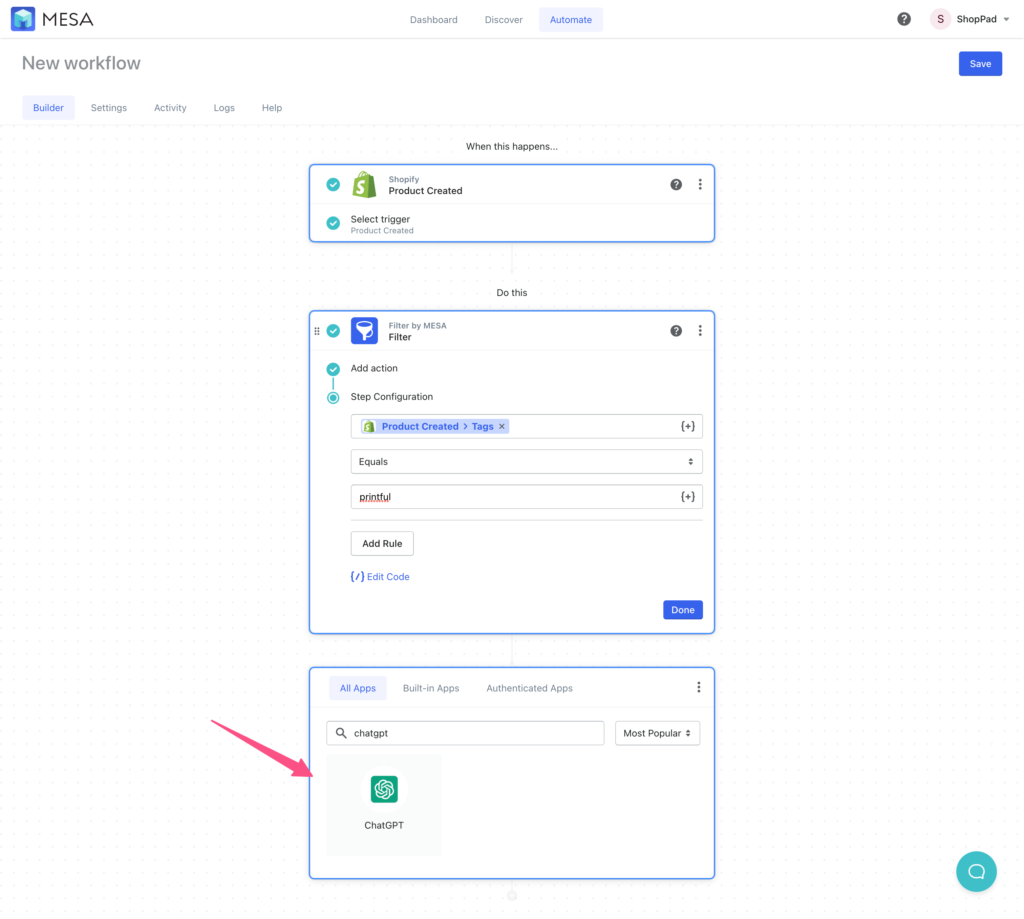Screen dimensions: 1024x919
Task: Click the green checkmark on the Add action step
Action: click(x=333, y=368)
